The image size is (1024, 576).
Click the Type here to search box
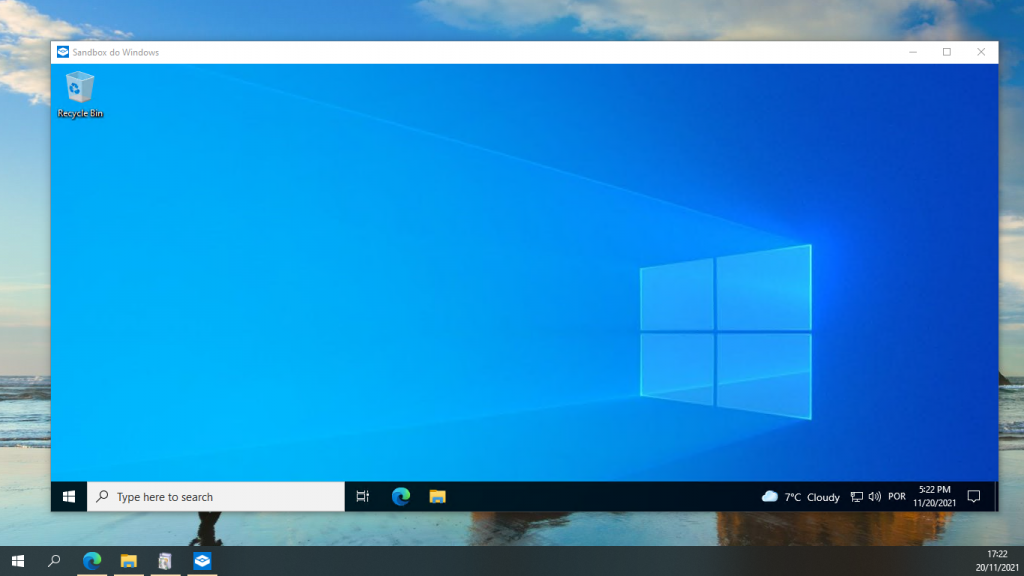(x=215, y=496)
